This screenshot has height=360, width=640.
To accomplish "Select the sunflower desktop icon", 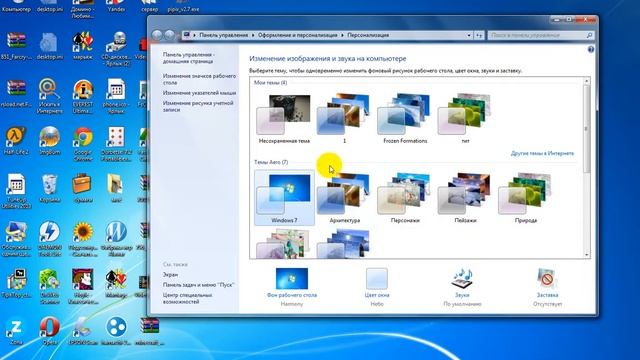I will 83,239.
